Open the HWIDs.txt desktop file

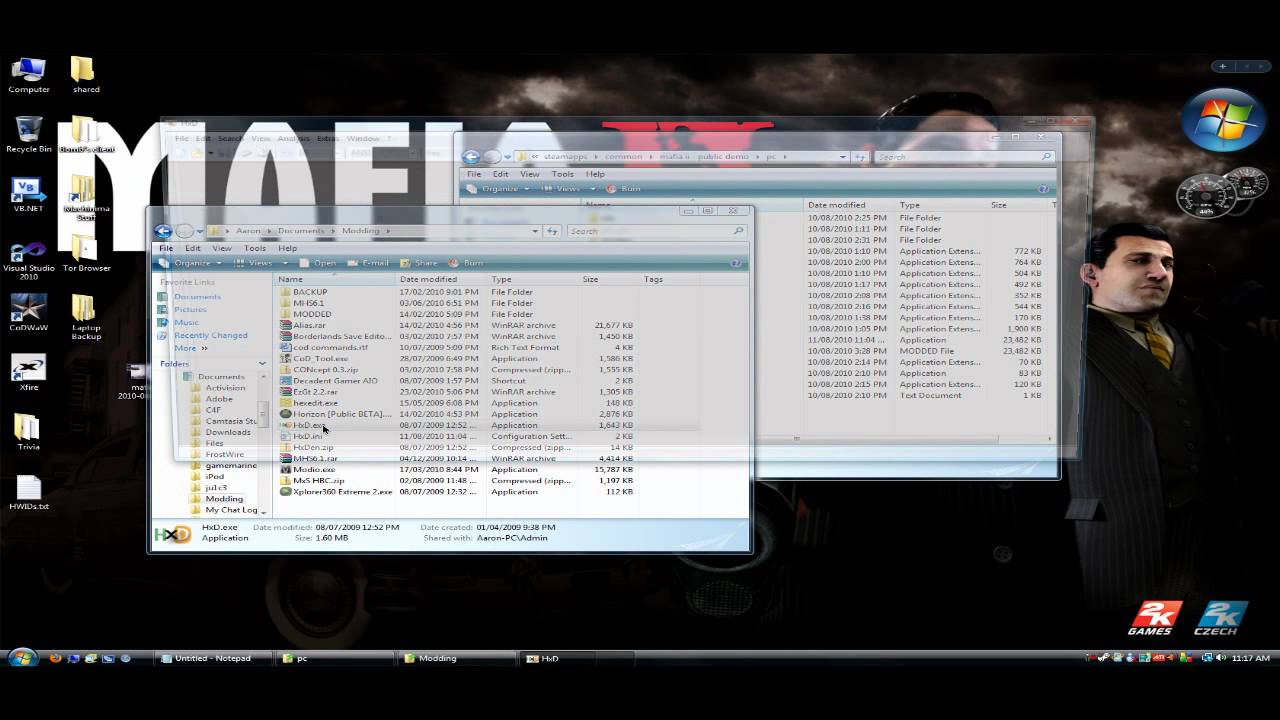29,493
